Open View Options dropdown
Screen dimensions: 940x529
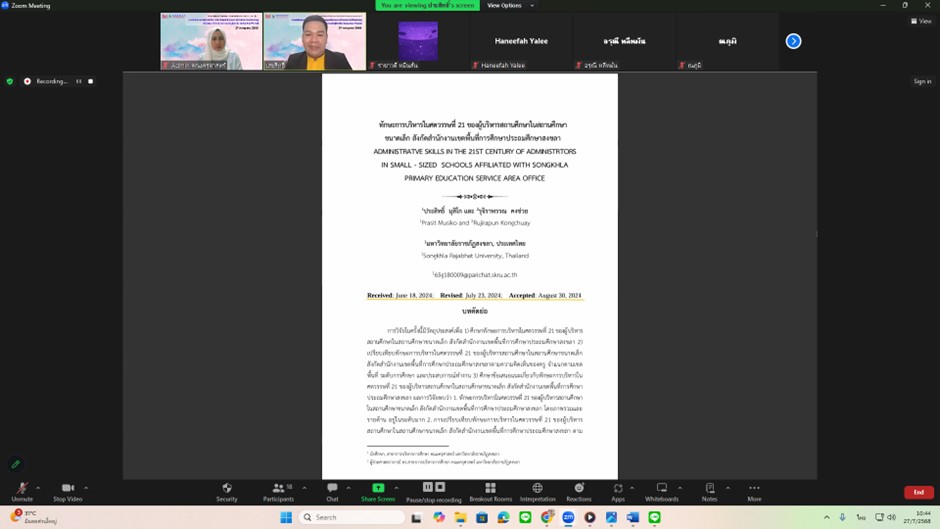tap(510, 5)
